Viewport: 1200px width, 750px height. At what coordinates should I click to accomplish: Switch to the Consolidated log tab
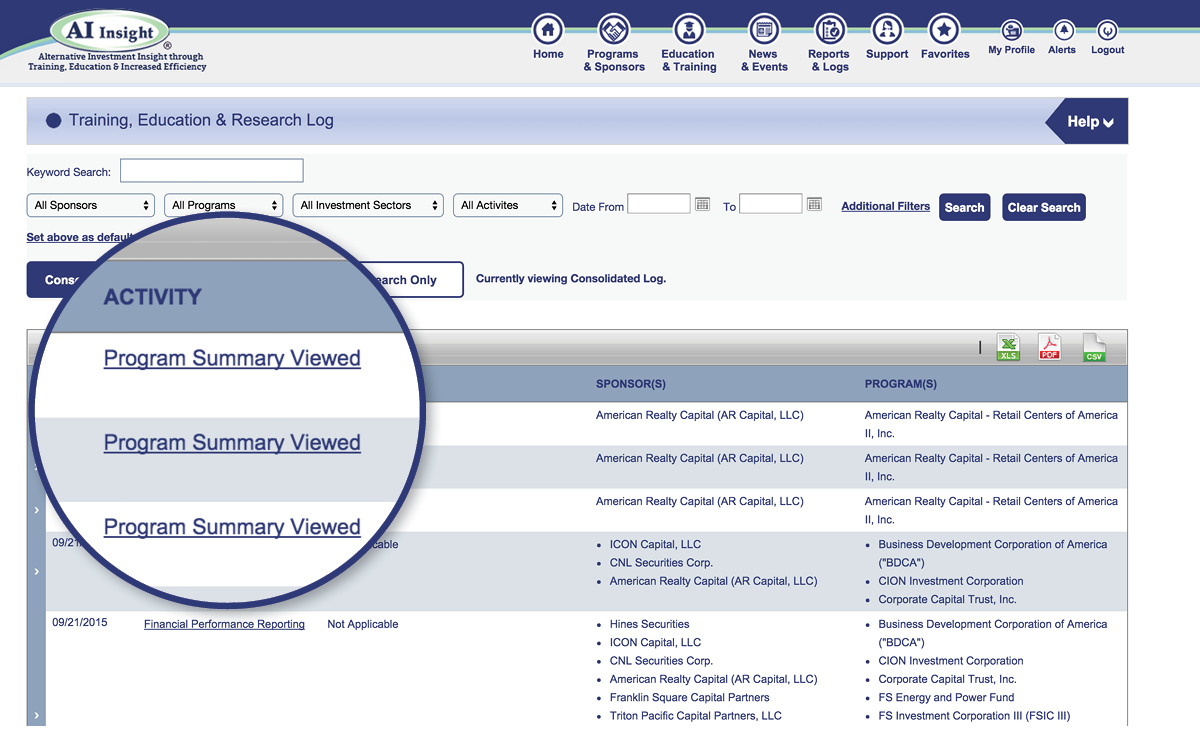61,280
